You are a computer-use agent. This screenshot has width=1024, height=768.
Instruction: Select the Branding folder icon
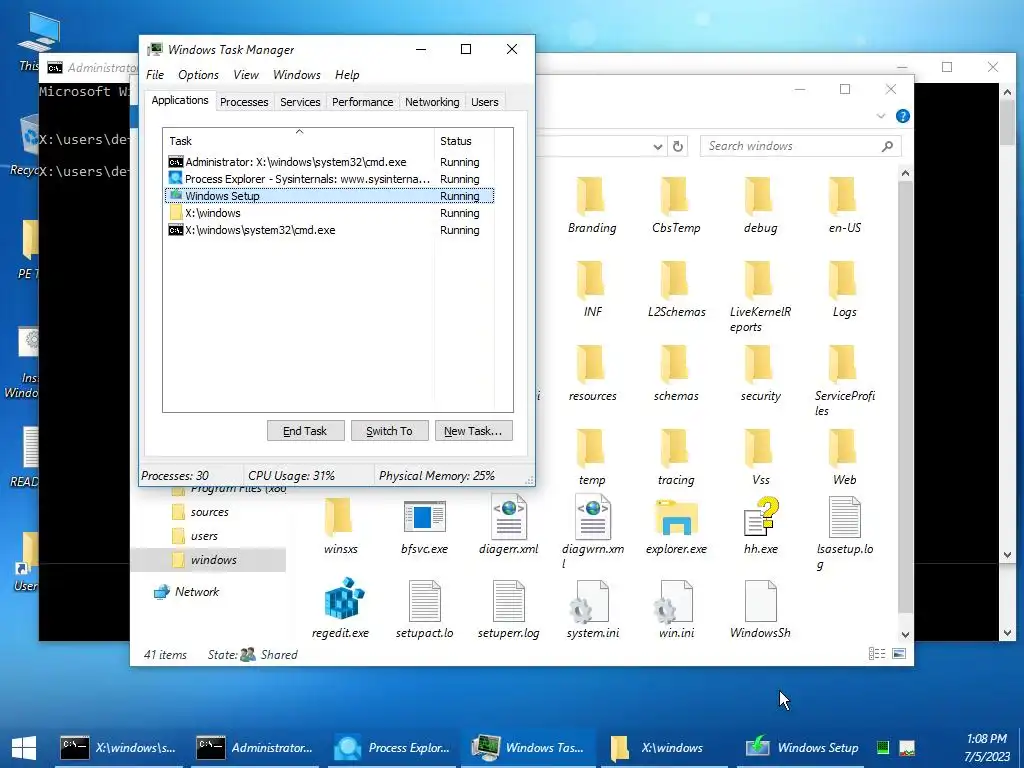[591, 195]
